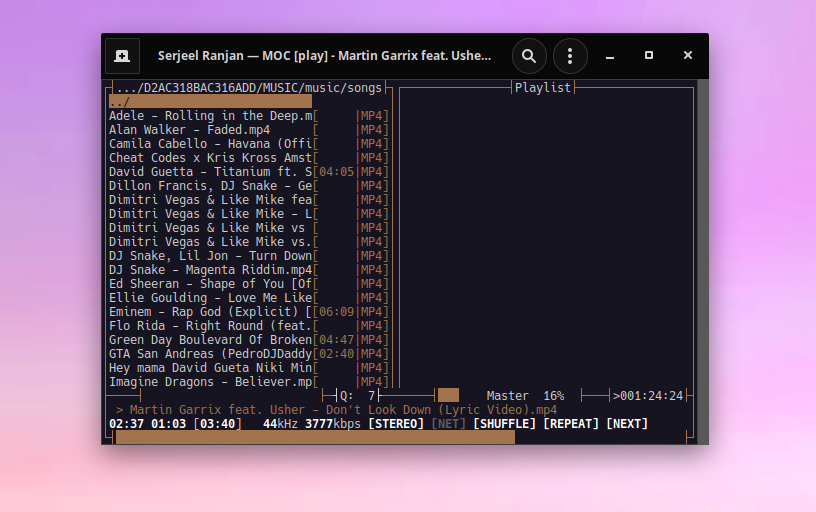Click the now playing Martin Garrix title

(x=343, y=409)
